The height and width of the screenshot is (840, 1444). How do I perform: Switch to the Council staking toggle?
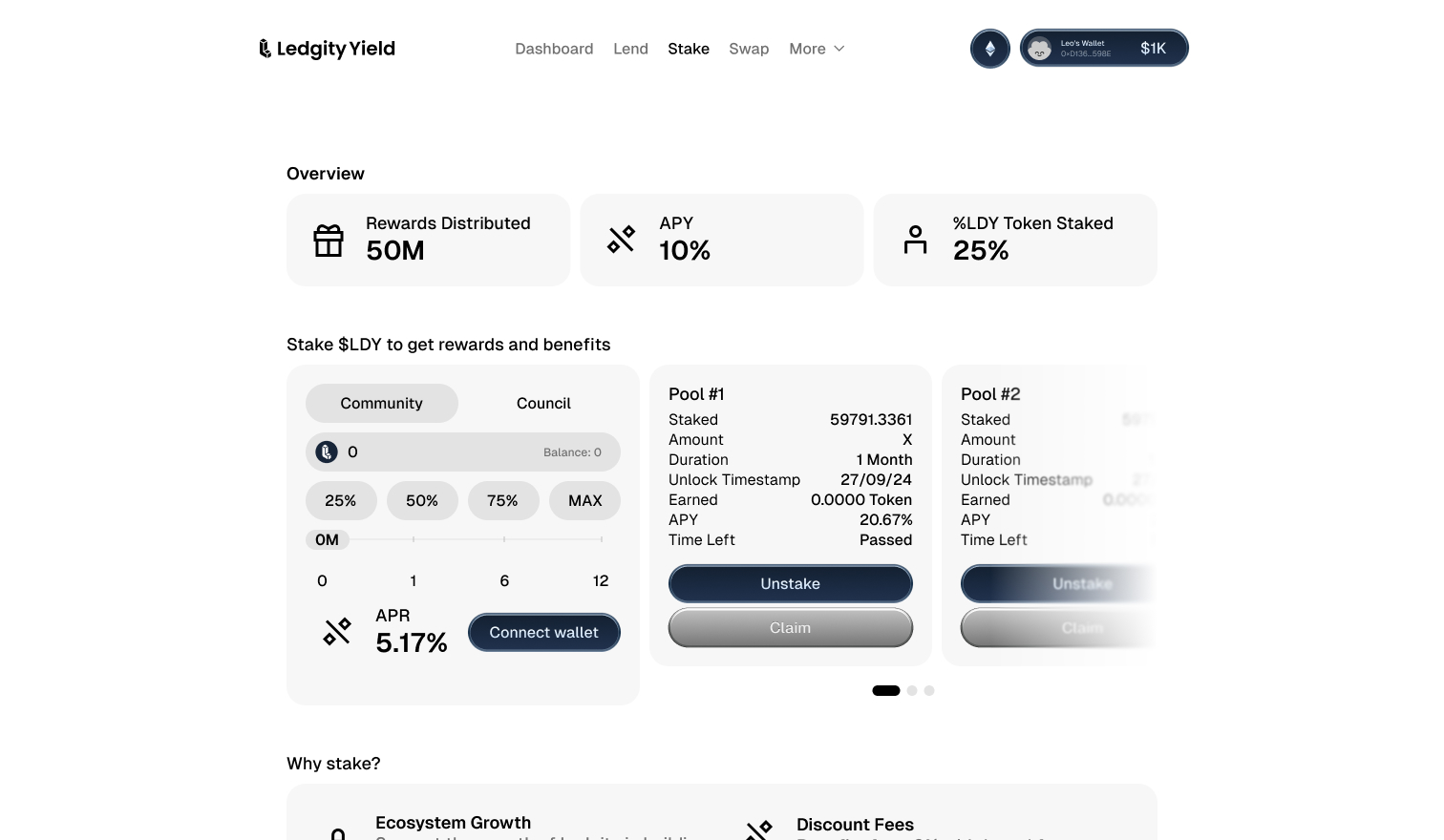(x=543, y=404)
